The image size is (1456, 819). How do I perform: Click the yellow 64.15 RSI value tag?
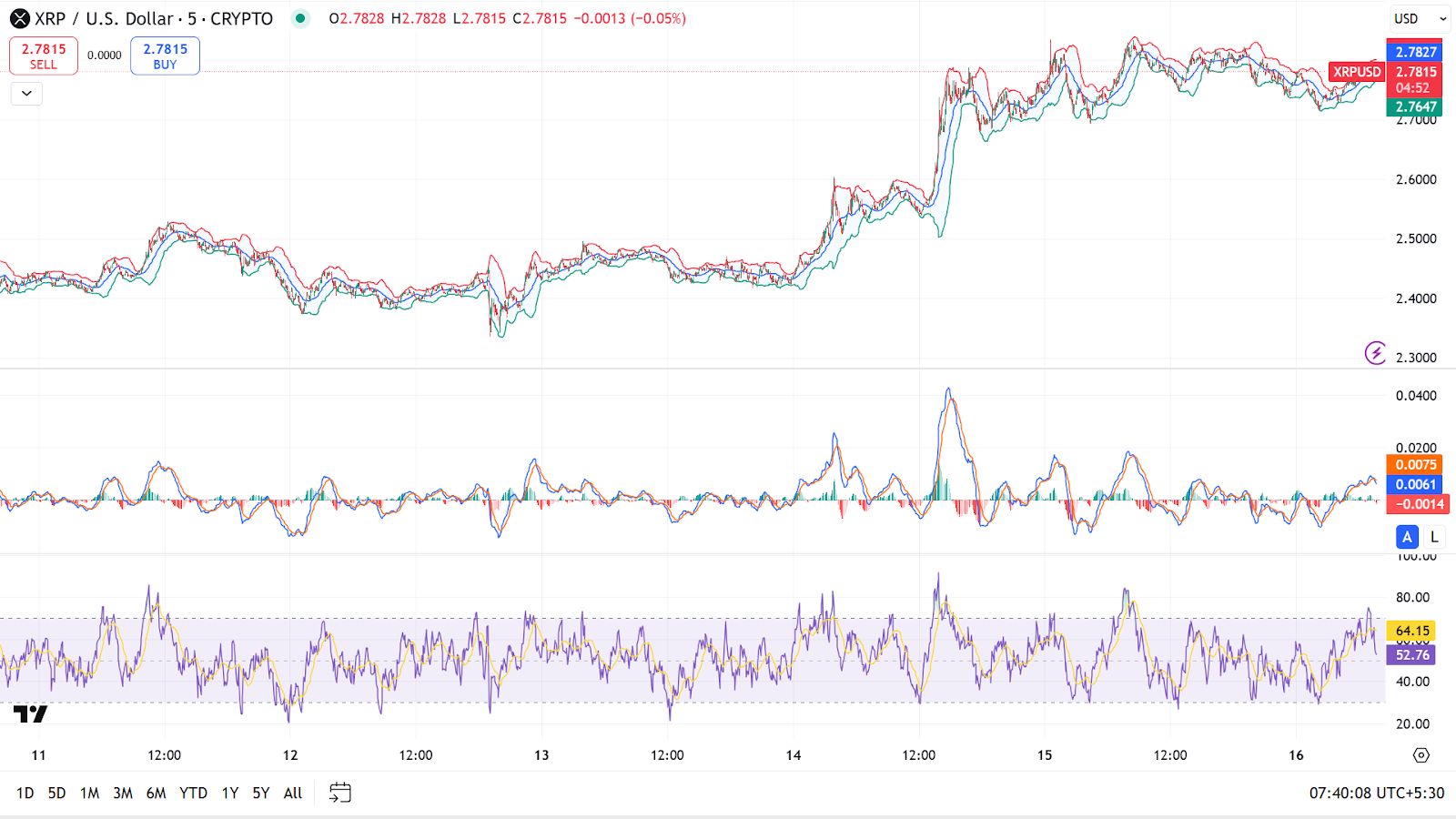coord(1411,631)
